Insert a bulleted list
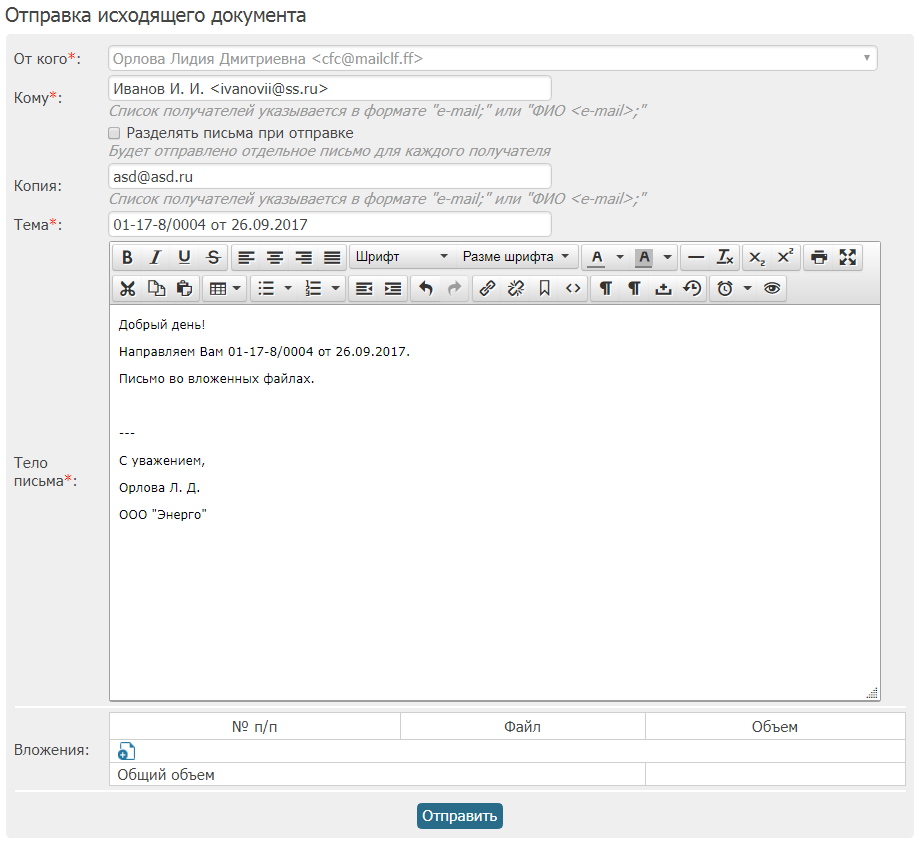 266,288
